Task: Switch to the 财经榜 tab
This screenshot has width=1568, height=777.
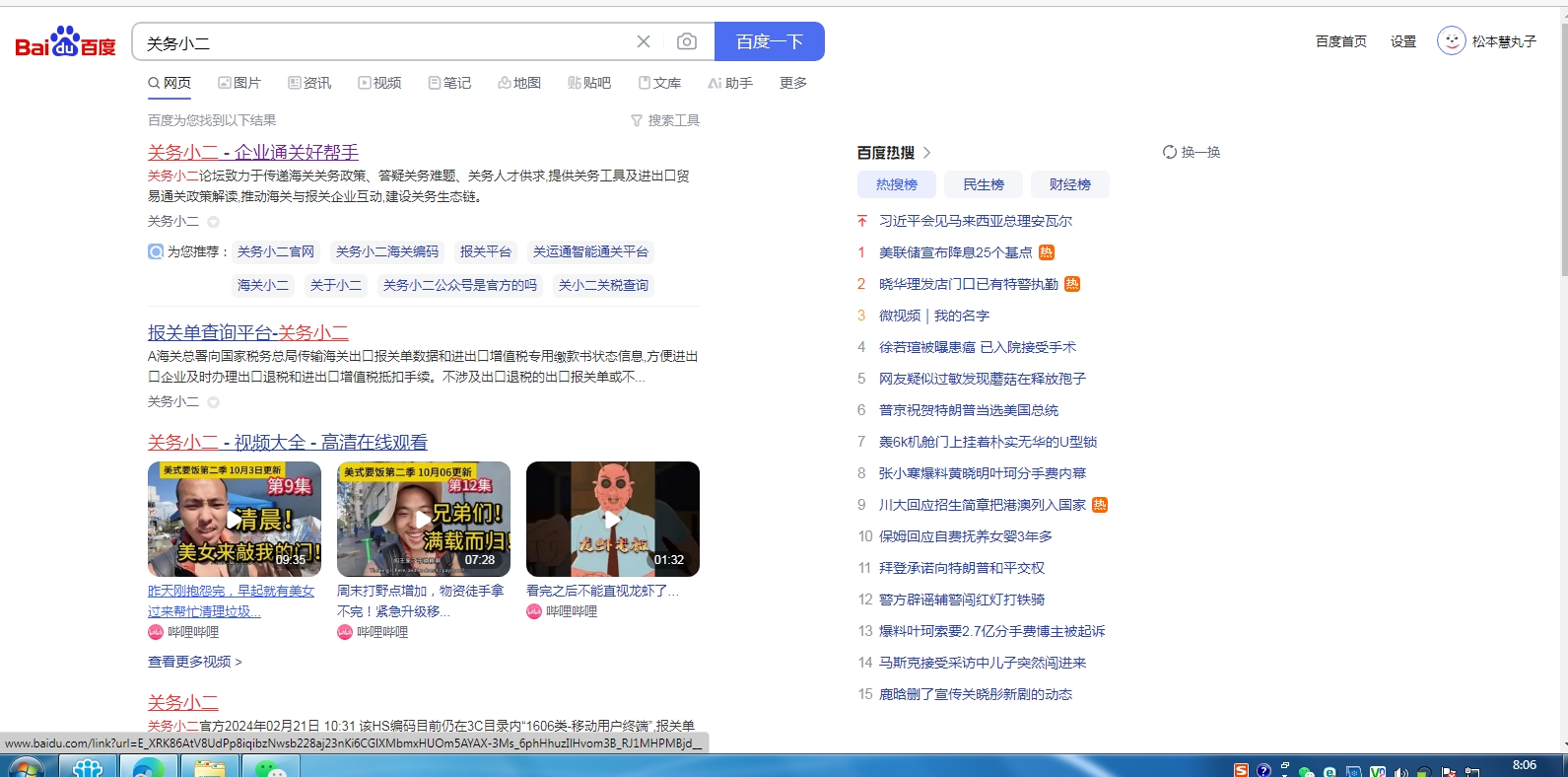Action: pos(1070,184)
